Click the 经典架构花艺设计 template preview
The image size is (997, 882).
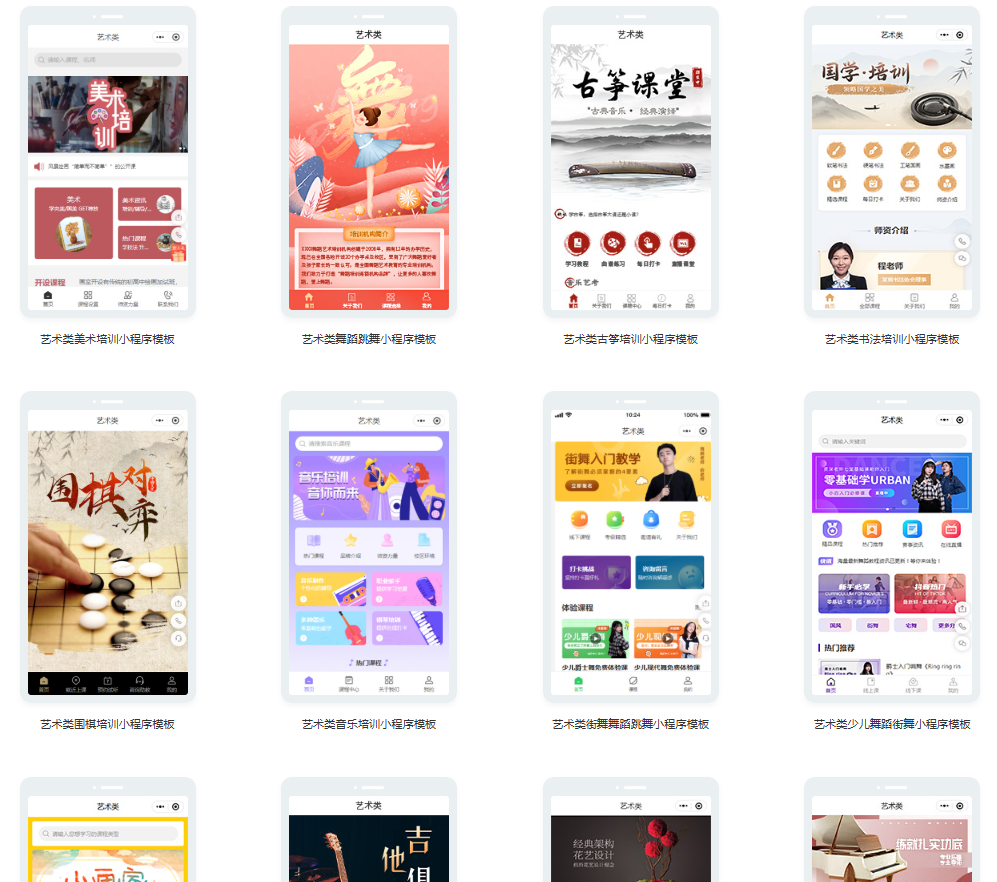(x=631, y=830)
